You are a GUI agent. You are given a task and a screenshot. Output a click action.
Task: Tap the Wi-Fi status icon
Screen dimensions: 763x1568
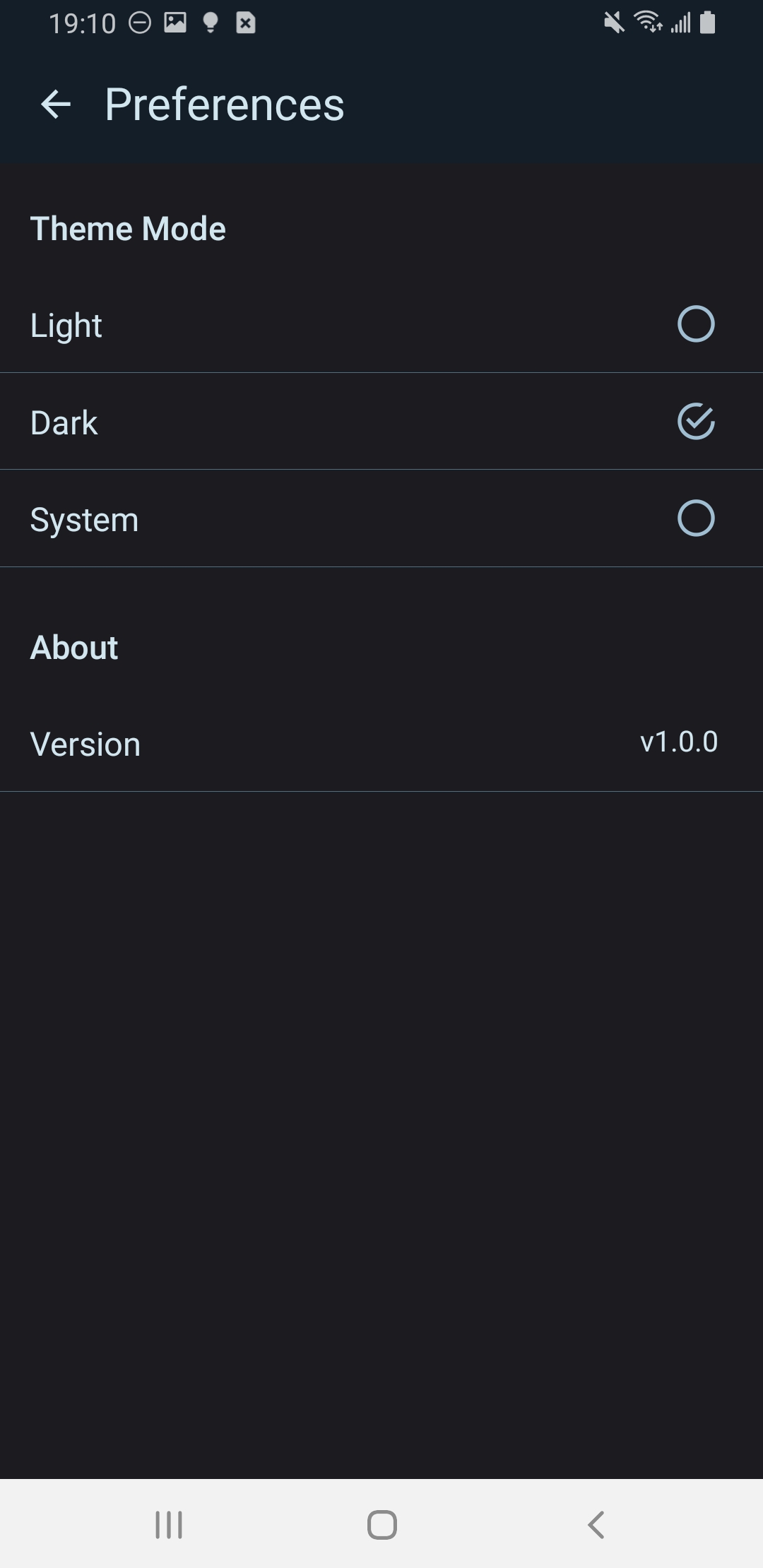pos(648,23)
